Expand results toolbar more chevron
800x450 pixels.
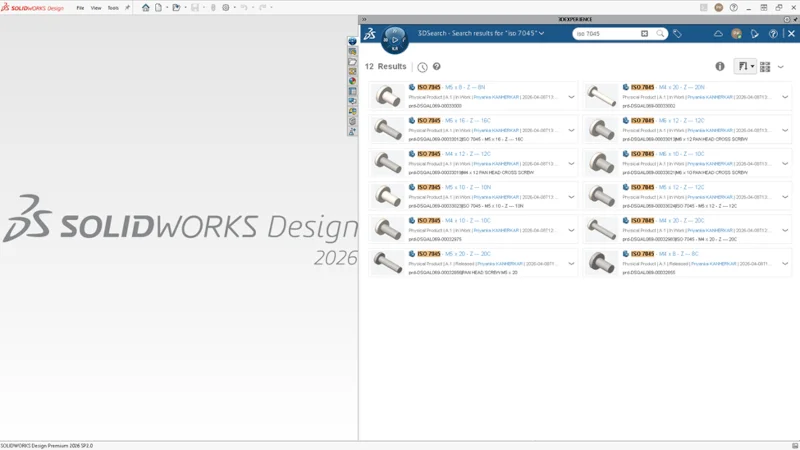click(781, 67)
